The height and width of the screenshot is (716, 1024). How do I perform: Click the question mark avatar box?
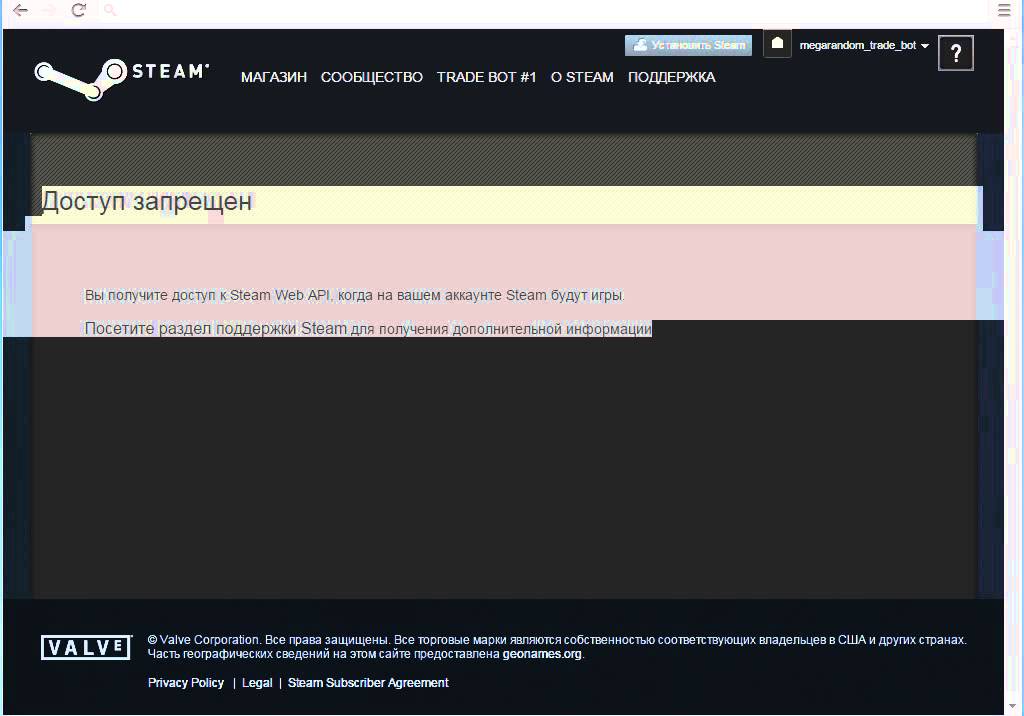(955, 53)
